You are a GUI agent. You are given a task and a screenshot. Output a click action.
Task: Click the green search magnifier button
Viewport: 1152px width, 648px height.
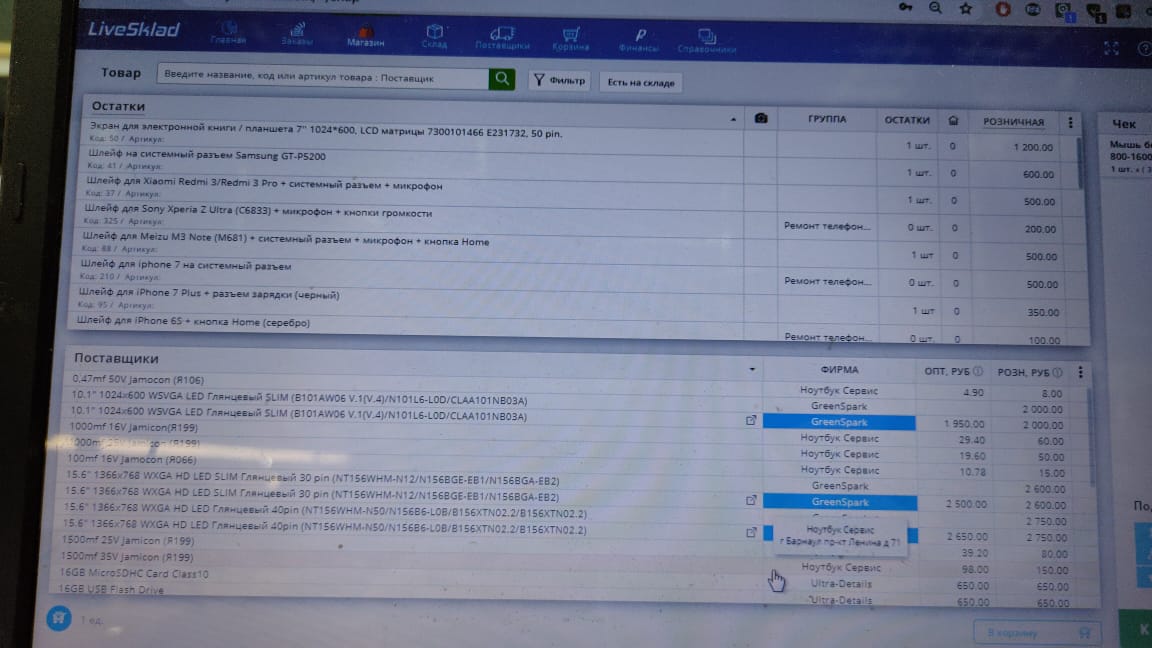(x=501, y=79)
